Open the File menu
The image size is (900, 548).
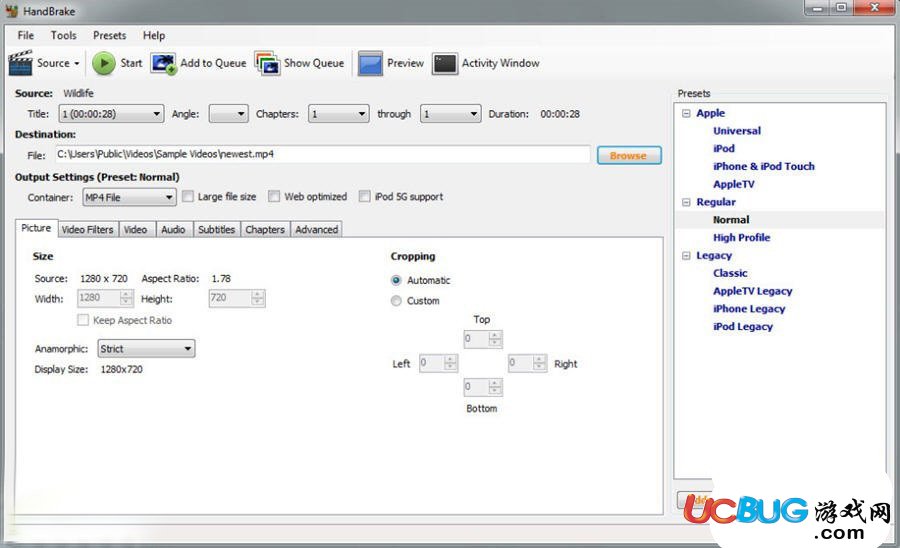pyautogui.click(x=26, y=36)
